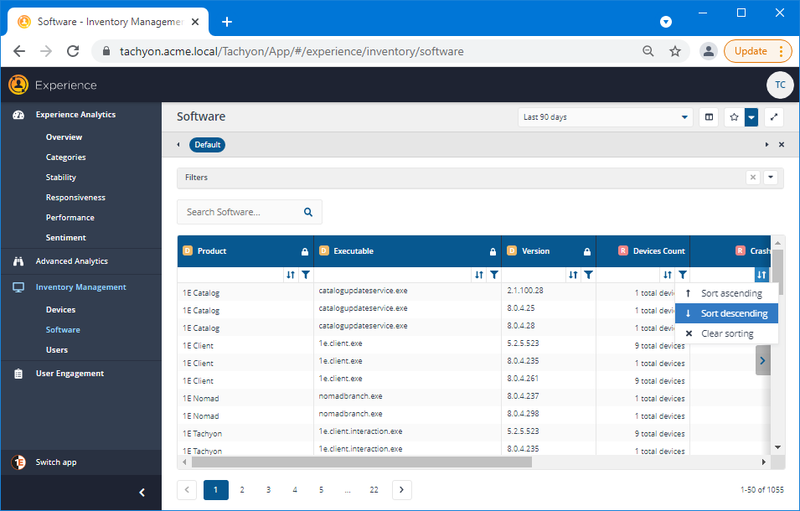Click the star favorite view icon

pos(734,117)
